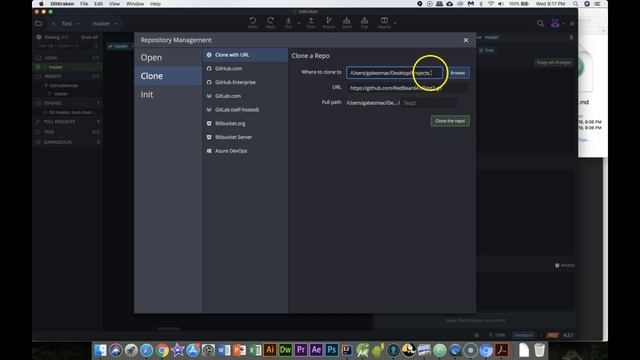Screen dimensions: 640x360
Task: Open the Help menu
Action: pyautogui.click(x=155, y=4)
